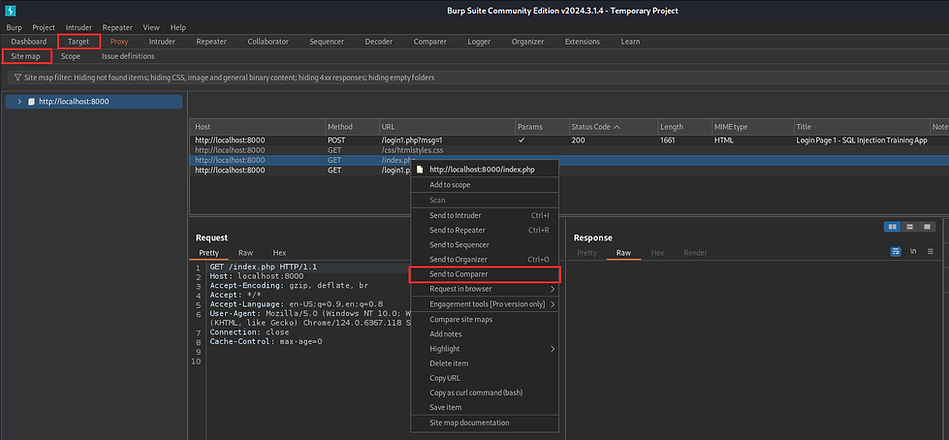
Task: Sort the table by the Length column header
Action: click(685, 127)
